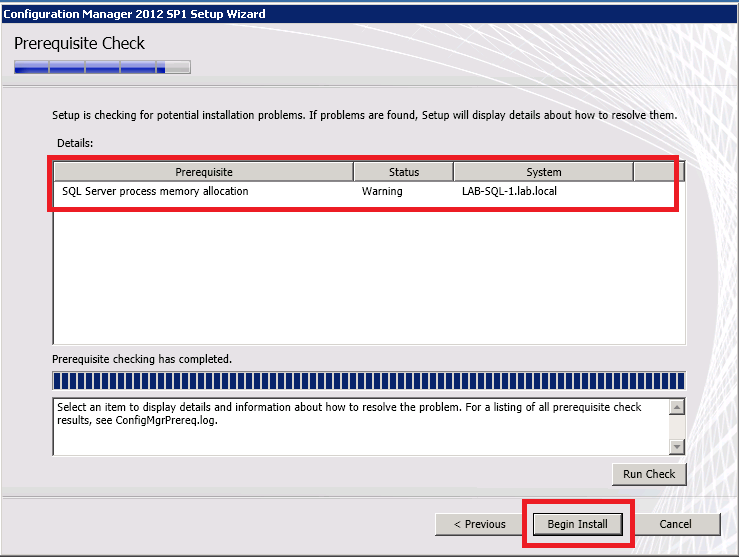Click the prerequisite checking progress bar
Screen dimensions: 739x557
(x=369, y=381)
